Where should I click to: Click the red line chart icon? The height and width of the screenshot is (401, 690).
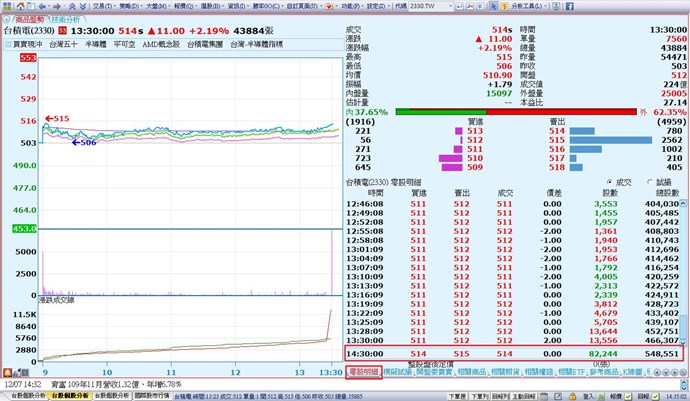[470, 6]
